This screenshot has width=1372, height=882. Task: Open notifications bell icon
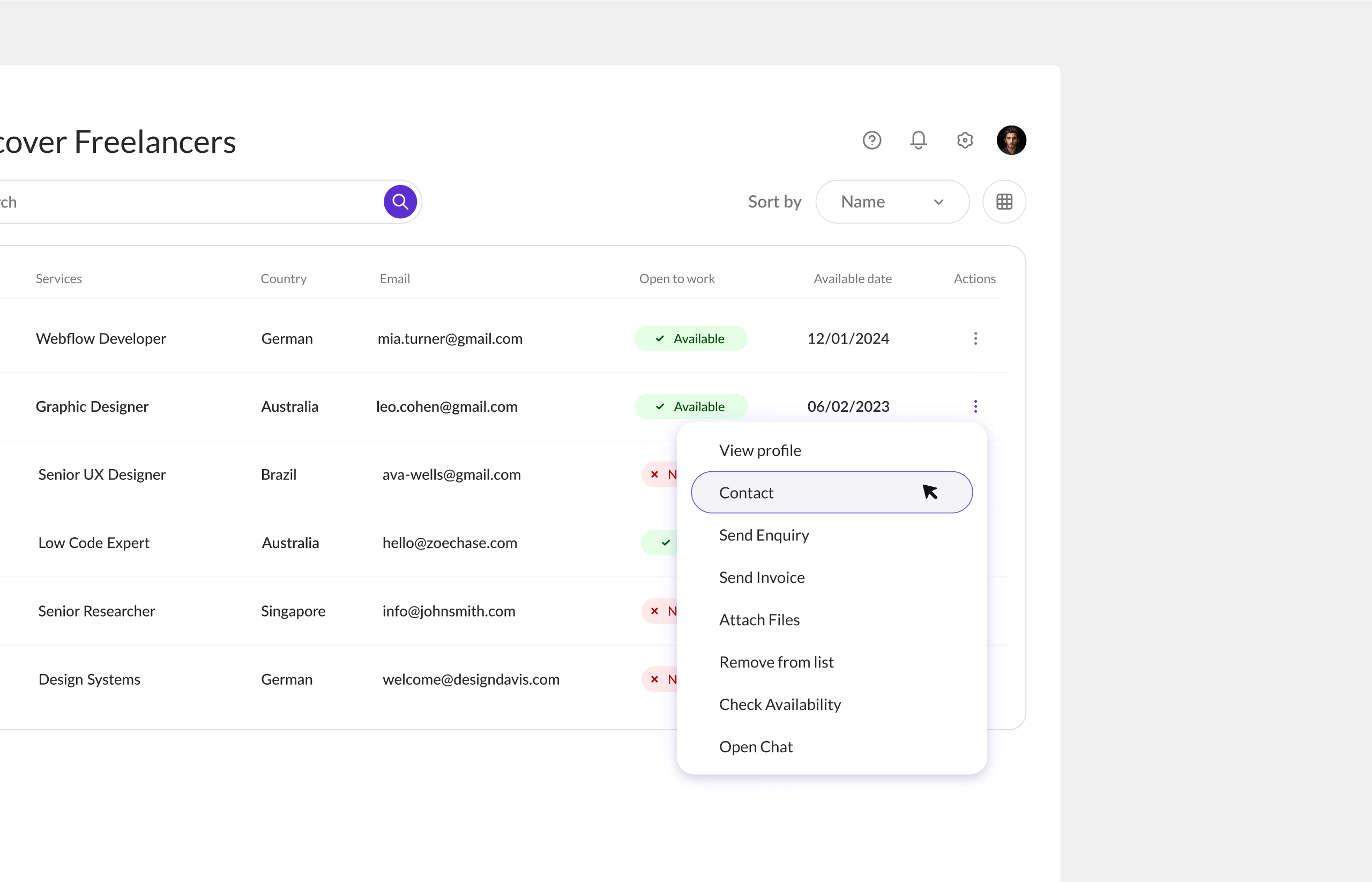point(918,140)
